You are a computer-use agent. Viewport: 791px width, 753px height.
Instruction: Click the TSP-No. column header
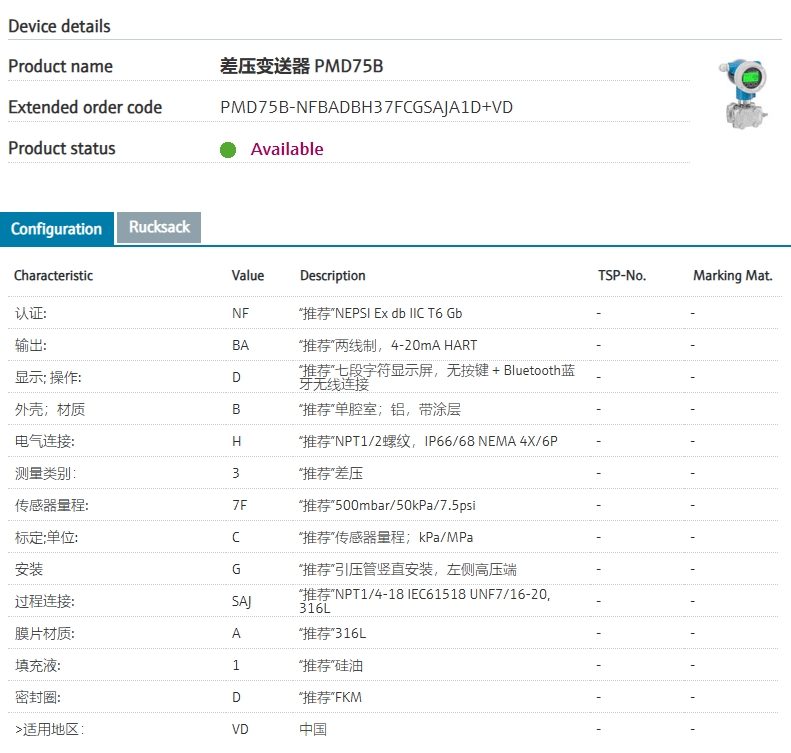[622, 275]
